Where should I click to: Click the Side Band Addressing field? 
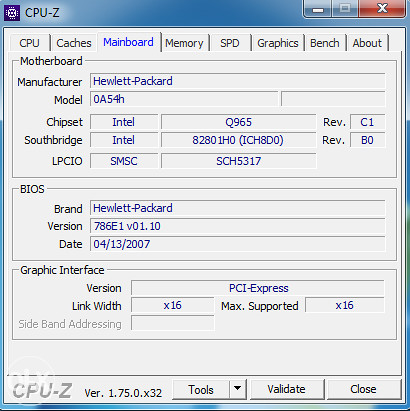point(173,323)
